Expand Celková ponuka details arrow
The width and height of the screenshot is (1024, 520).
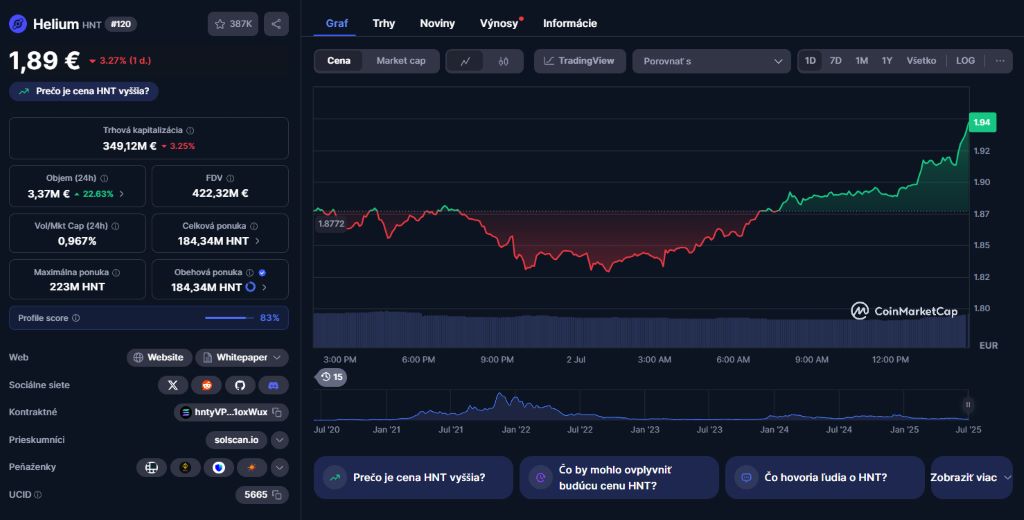point(257,241)
